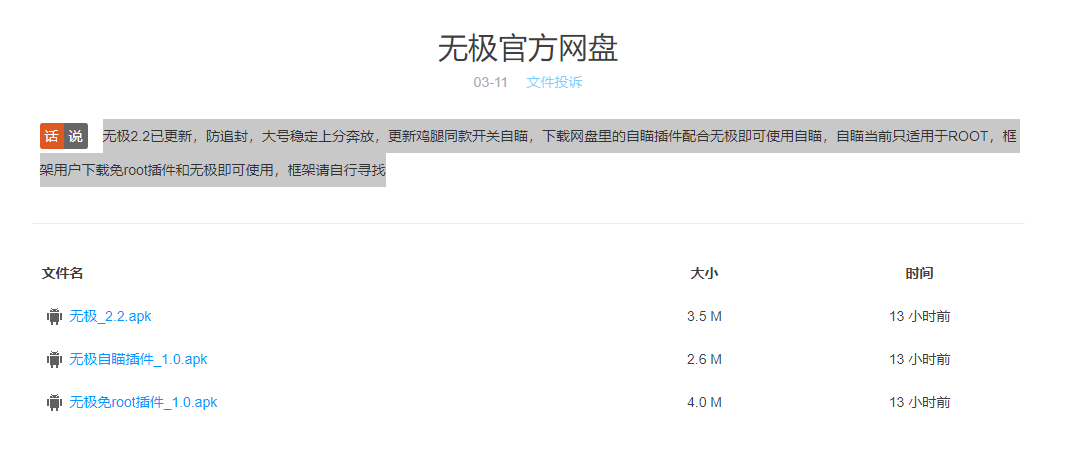Click the upload time of 无极_2.2.apk

[x=919, y=316]
